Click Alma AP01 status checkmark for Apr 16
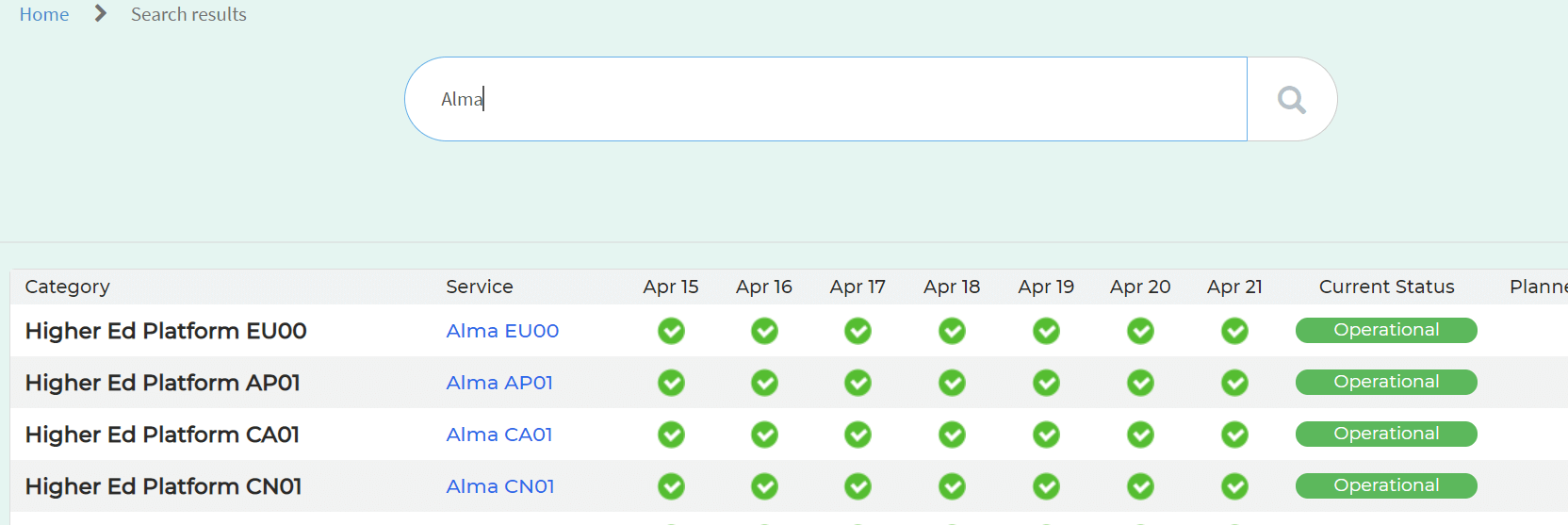1568x525 pixels. [764, 383]
